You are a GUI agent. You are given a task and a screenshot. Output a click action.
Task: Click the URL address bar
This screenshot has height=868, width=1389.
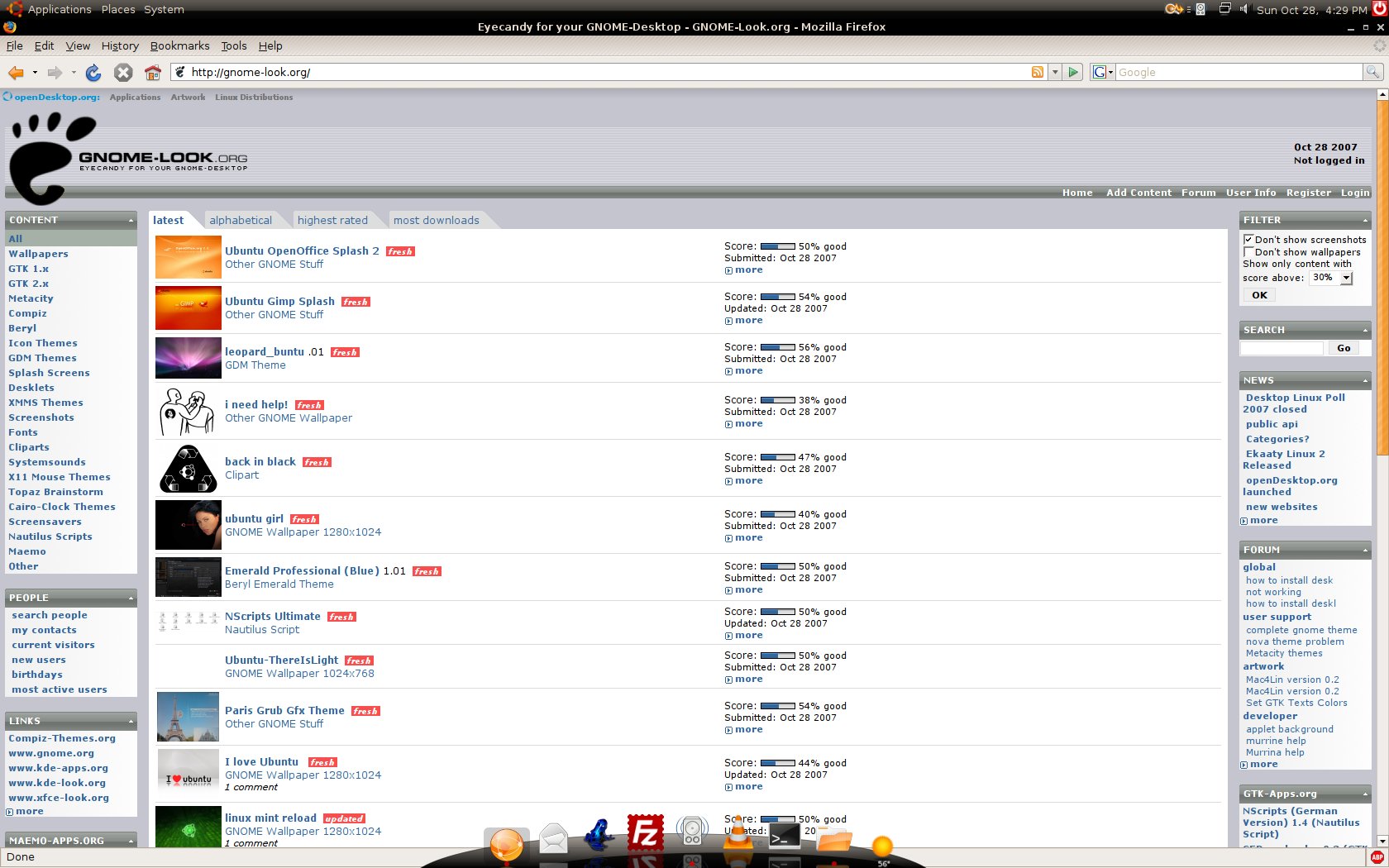point(608,72)
